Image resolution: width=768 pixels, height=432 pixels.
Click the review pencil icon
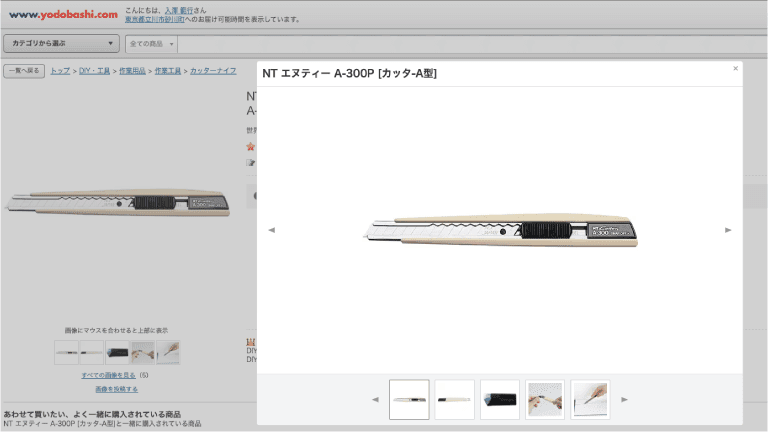coord(251,163)
